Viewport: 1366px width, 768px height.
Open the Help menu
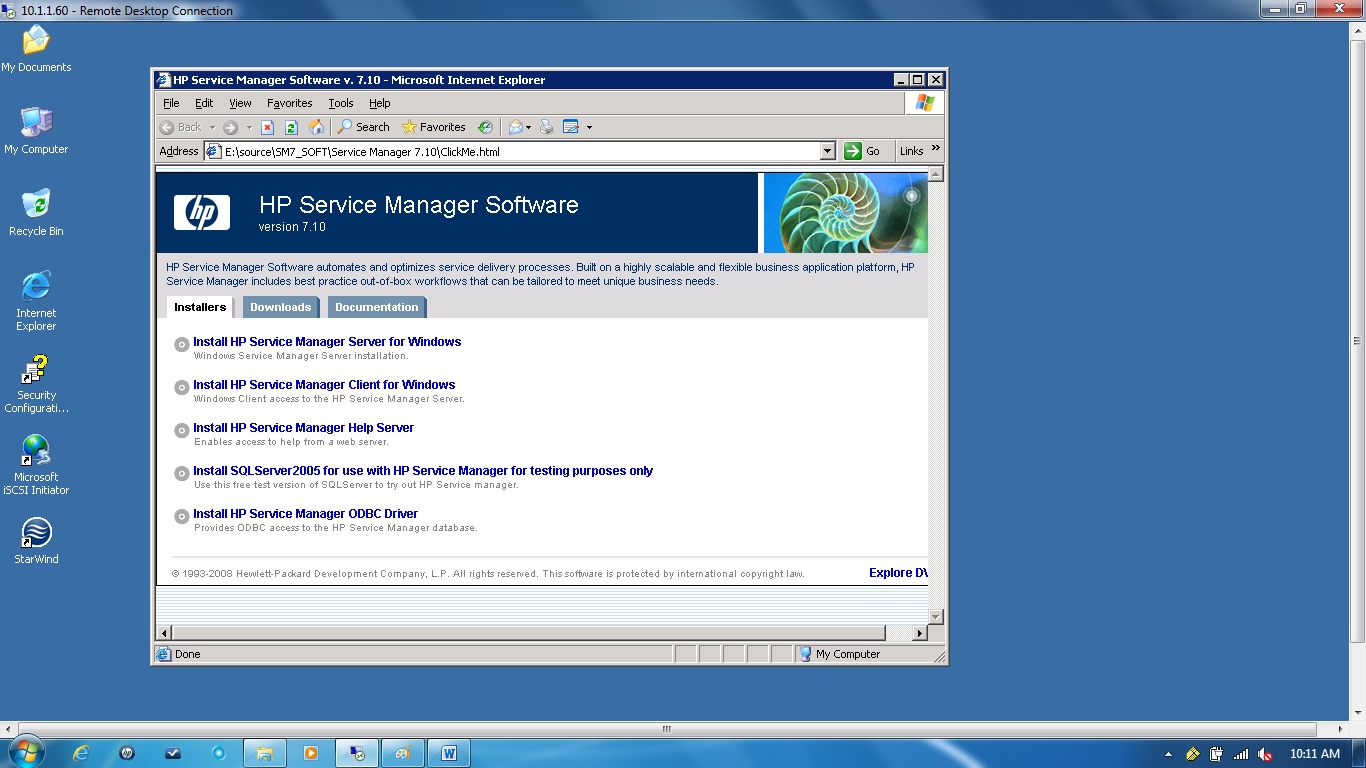point(379,103)
